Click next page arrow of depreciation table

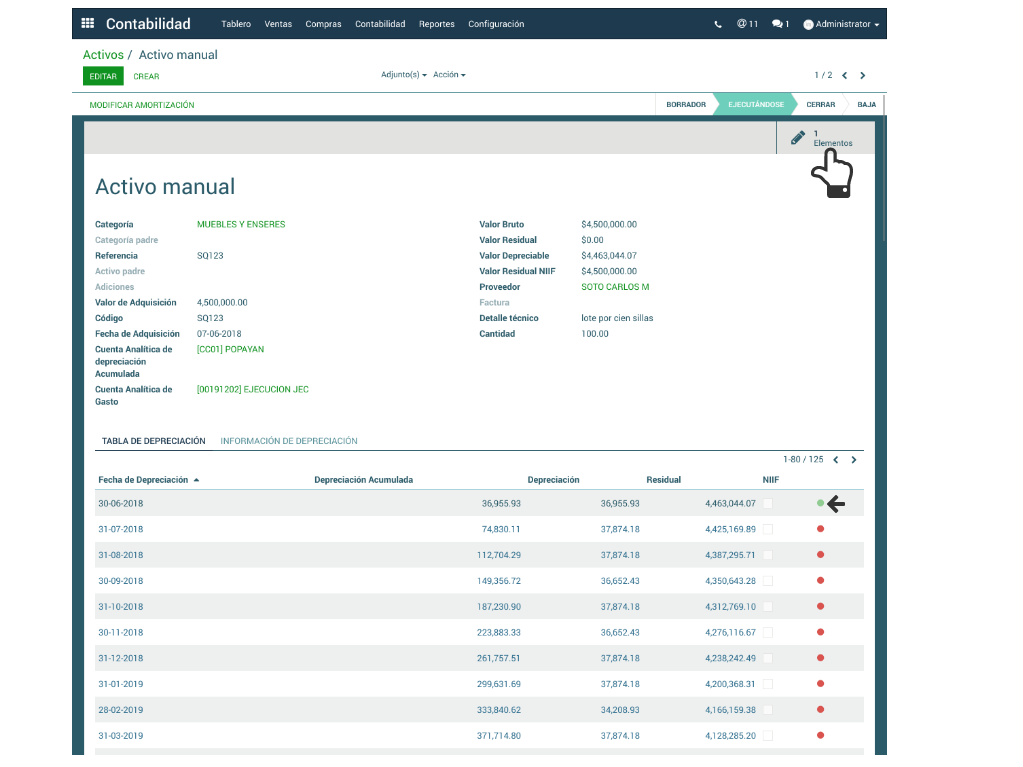coord(853,460)
